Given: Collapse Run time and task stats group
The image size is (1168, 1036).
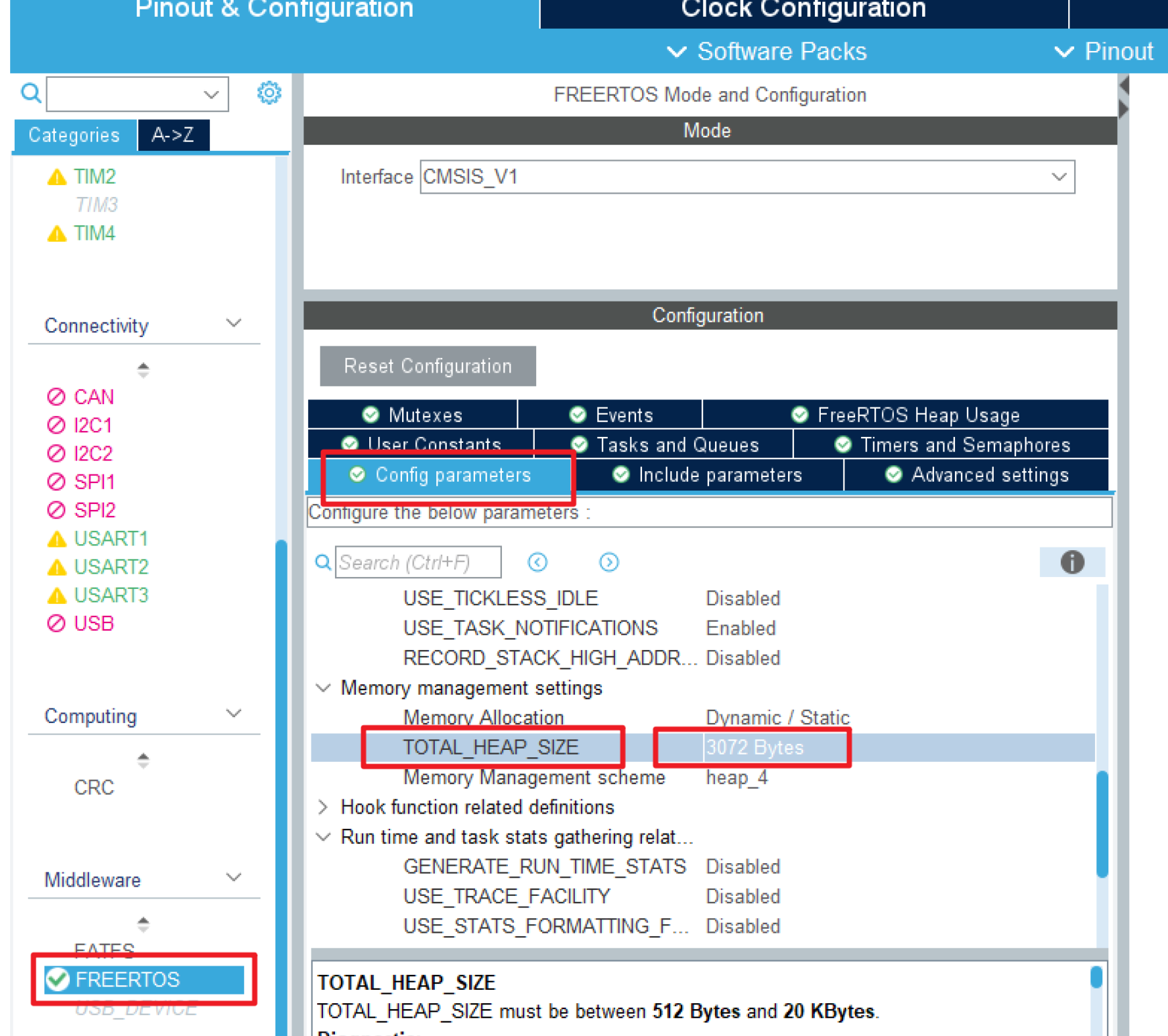Looking at the screenshot, I should click(323, 836).
